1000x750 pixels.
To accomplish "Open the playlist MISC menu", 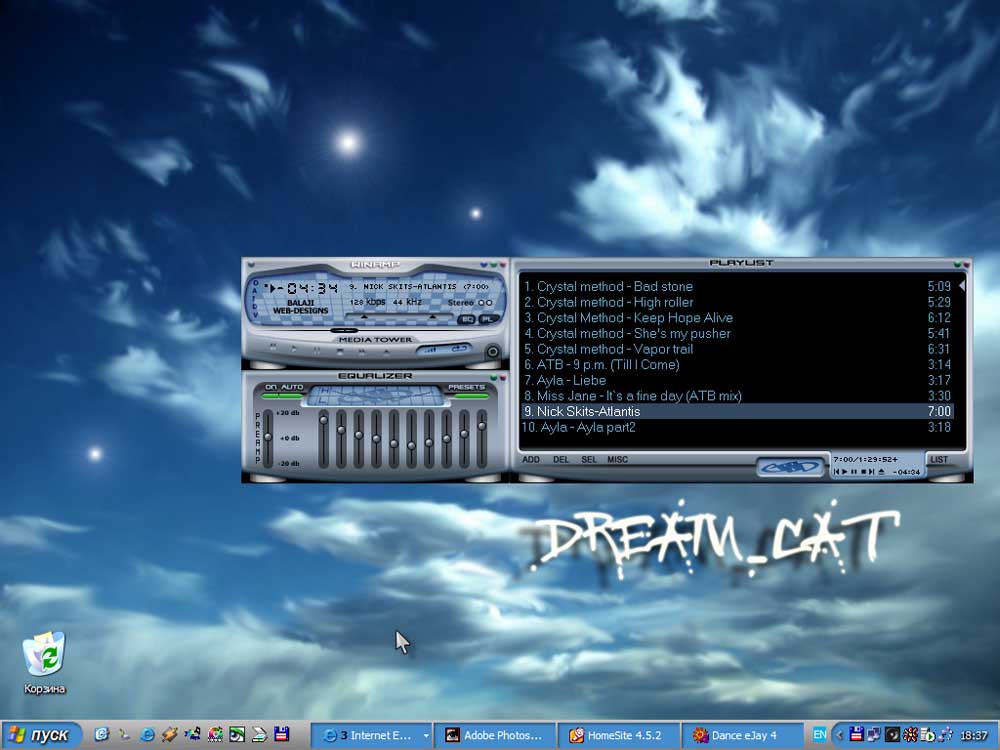I will [x=617, y=460].
